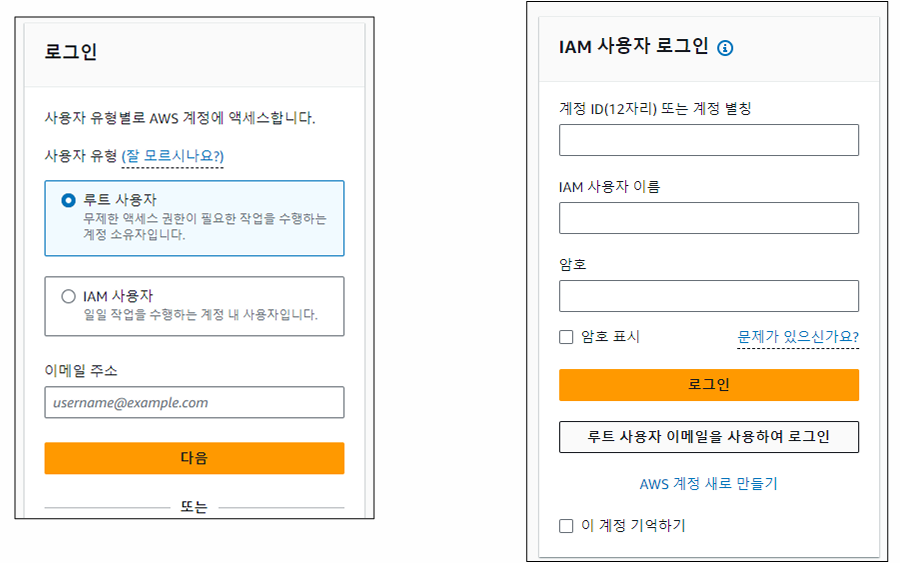Image resolution: width=900 pixels, height=563 pixels.
Task: Tick the 암호 표시 checkbox
Action: tap(566, 337)
